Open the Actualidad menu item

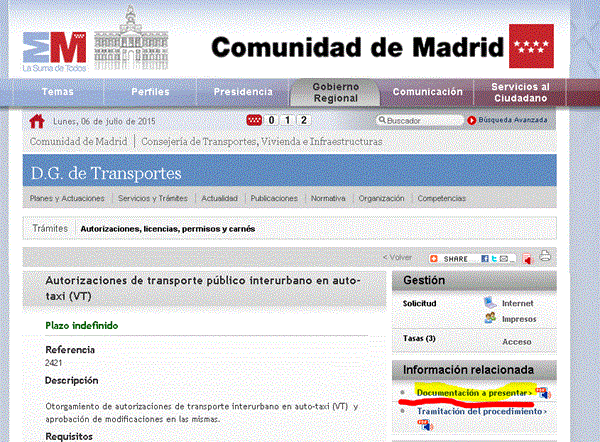pyautogui.click(x=220, y=198)
